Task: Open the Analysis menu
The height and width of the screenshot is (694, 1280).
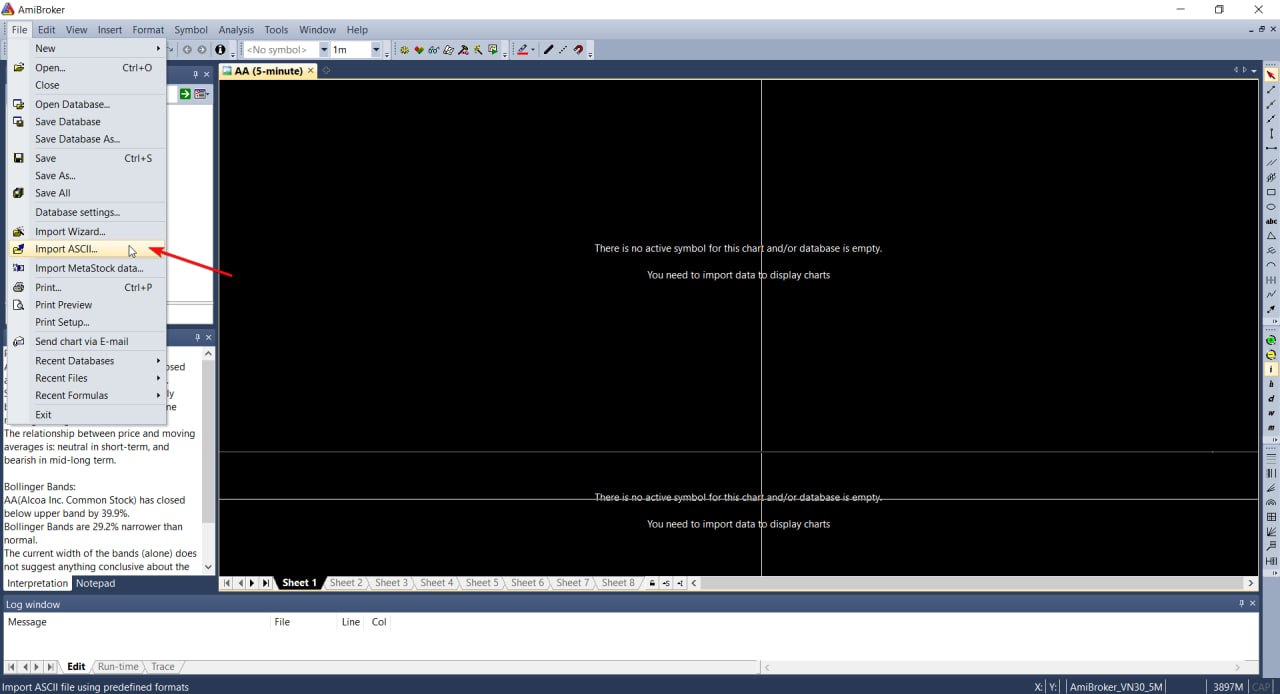Action: 236,30
